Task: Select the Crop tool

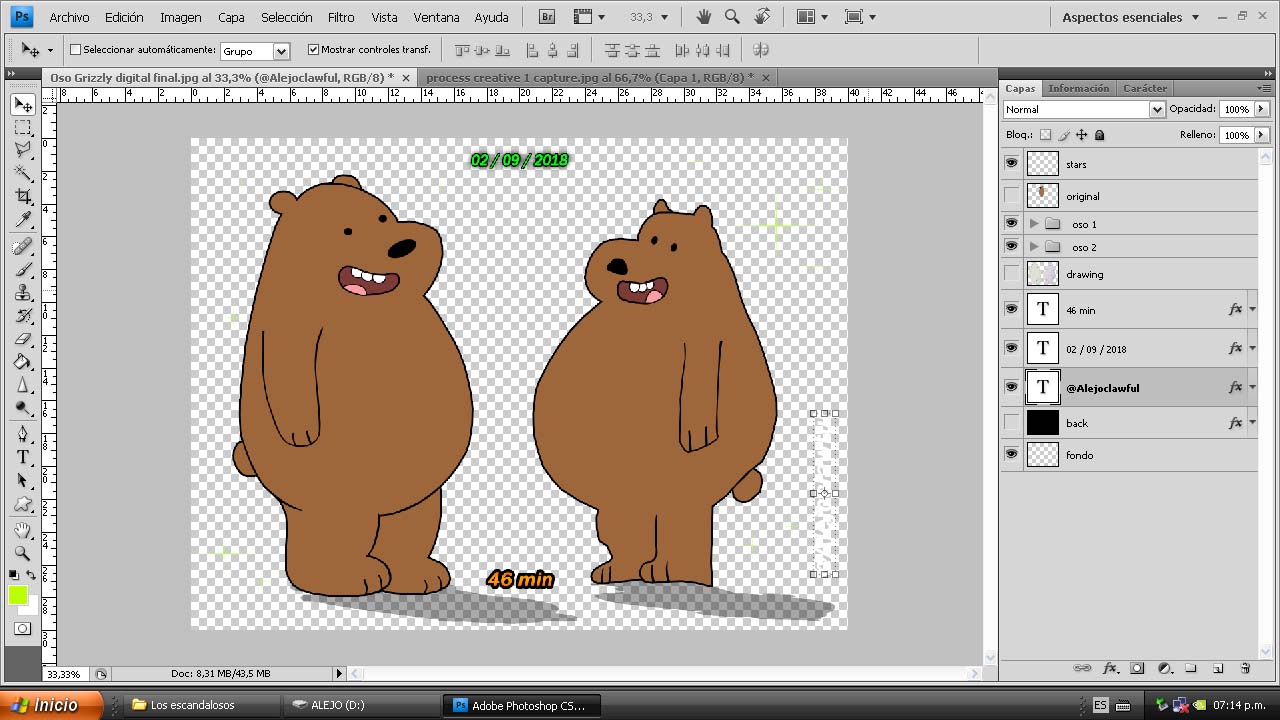Action: (23, 196)
